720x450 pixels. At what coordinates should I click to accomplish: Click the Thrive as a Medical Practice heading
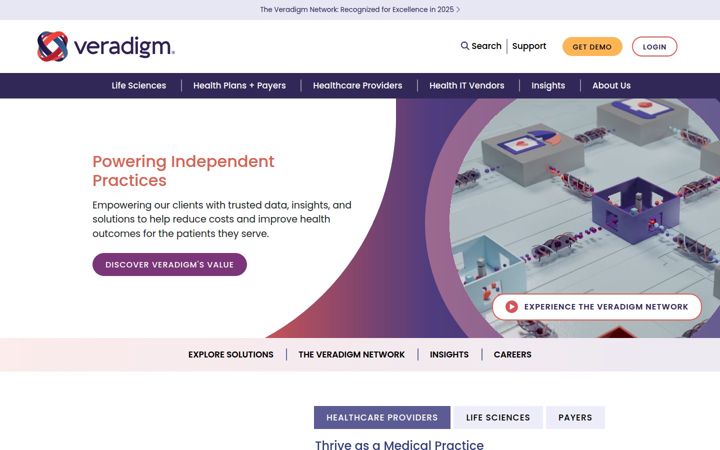399,444
